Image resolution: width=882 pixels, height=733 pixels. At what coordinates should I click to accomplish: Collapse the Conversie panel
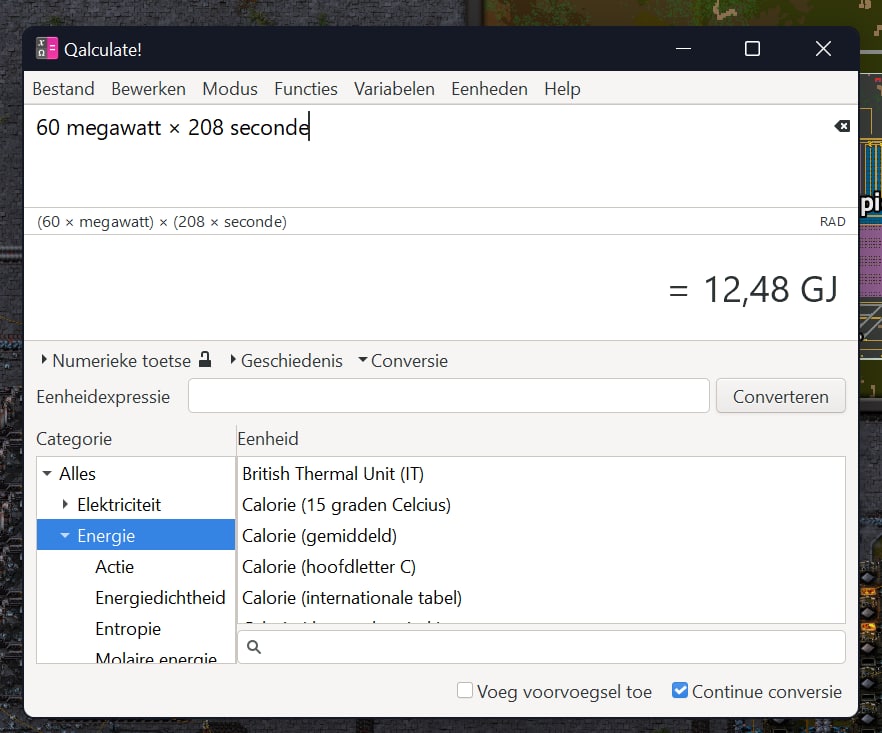coord(362,360)
